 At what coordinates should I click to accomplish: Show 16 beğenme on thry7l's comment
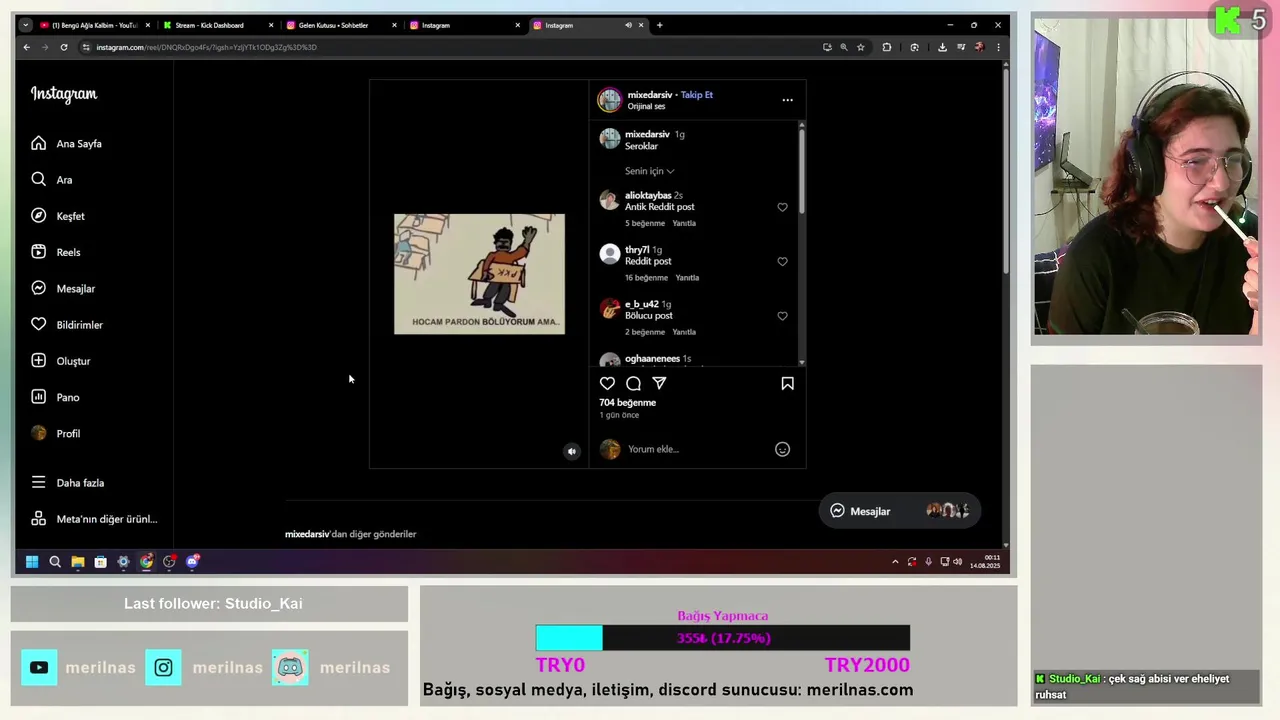pyautogui.click(x=646, y=278)
